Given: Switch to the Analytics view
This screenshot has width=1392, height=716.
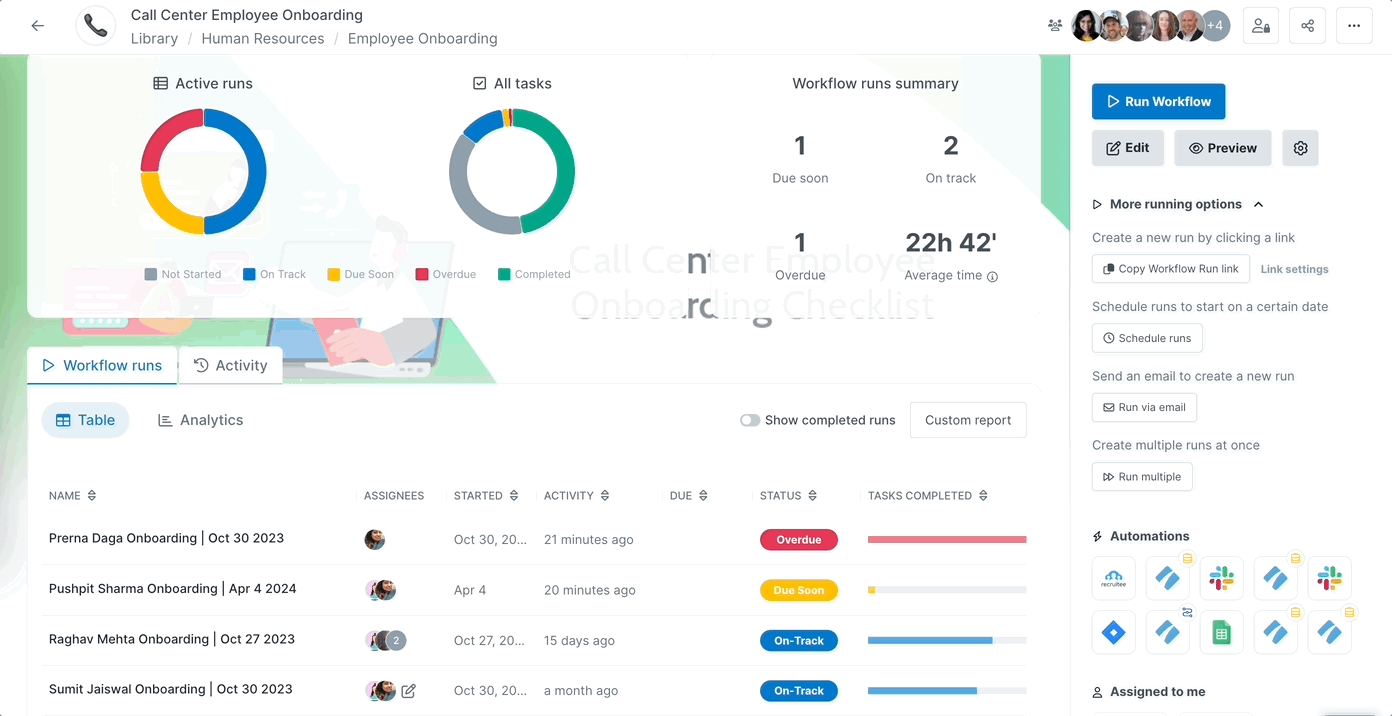Looking at the screenshot, I should [201, 420].
